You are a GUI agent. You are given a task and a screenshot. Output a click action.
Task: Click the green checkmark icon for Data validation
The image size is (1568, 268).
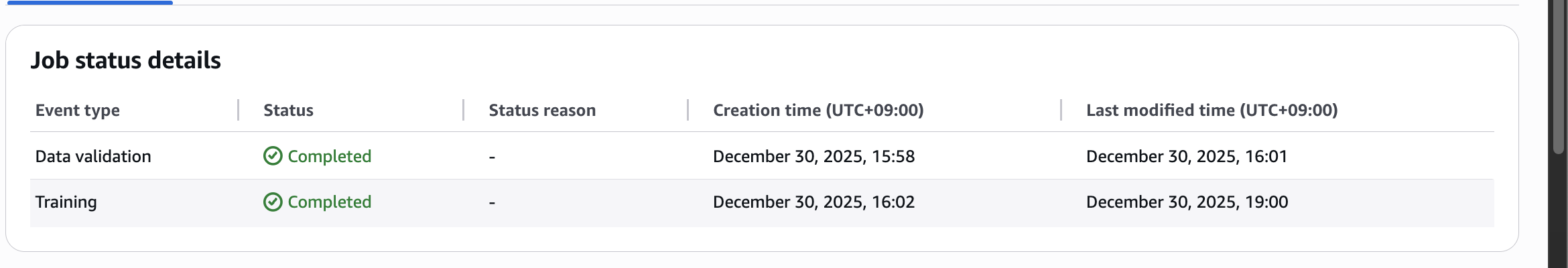click(x=273, y=156)
